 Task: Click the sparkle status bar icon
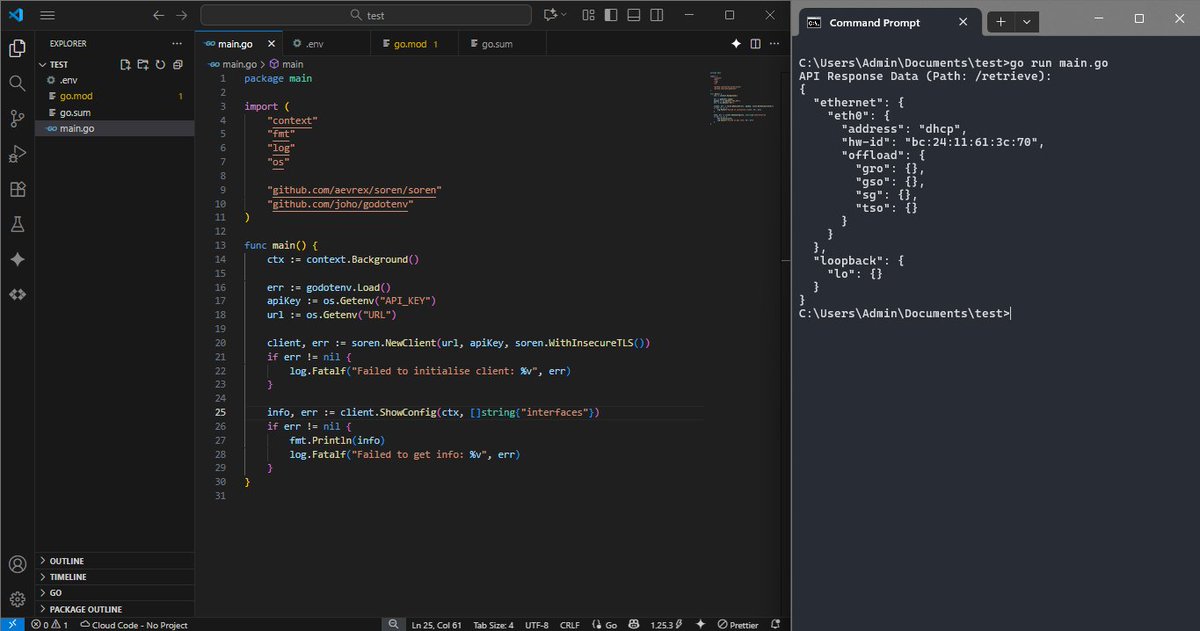(700, 624)
